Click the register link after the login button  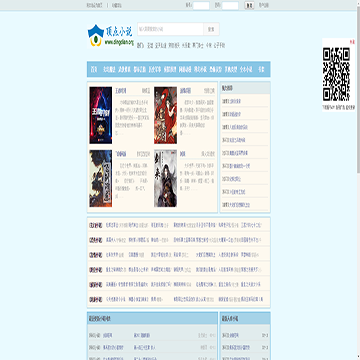click(264, 5)
